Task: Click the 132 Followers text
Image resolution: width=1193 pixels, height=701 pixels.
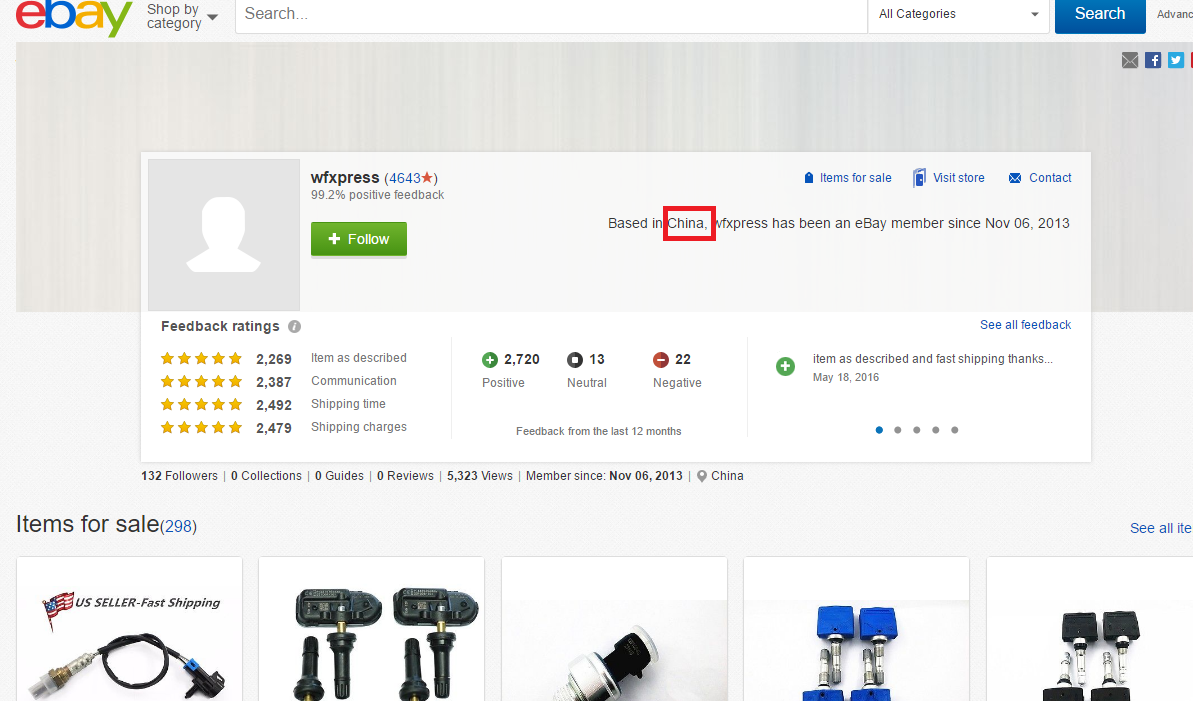Action: tap(180, 476)
